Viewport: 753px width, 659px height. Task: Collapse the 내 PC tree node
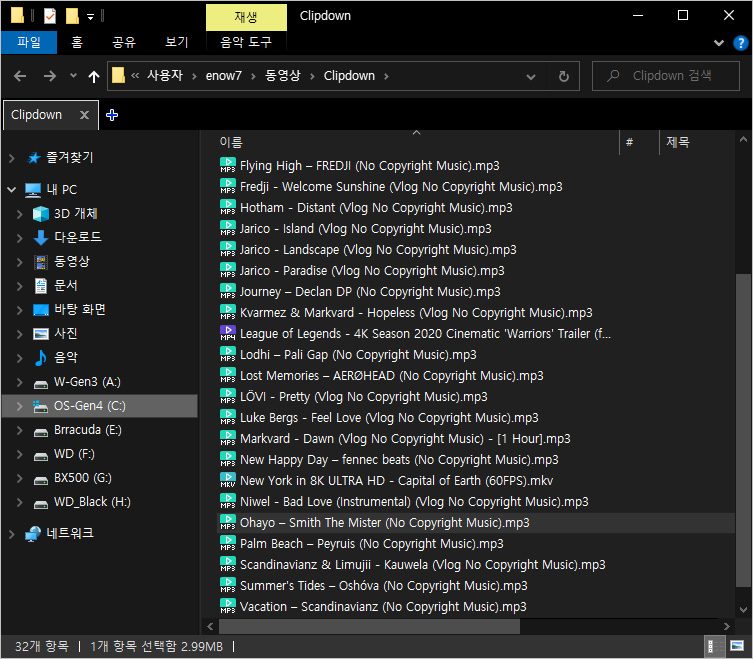(12, 190)
